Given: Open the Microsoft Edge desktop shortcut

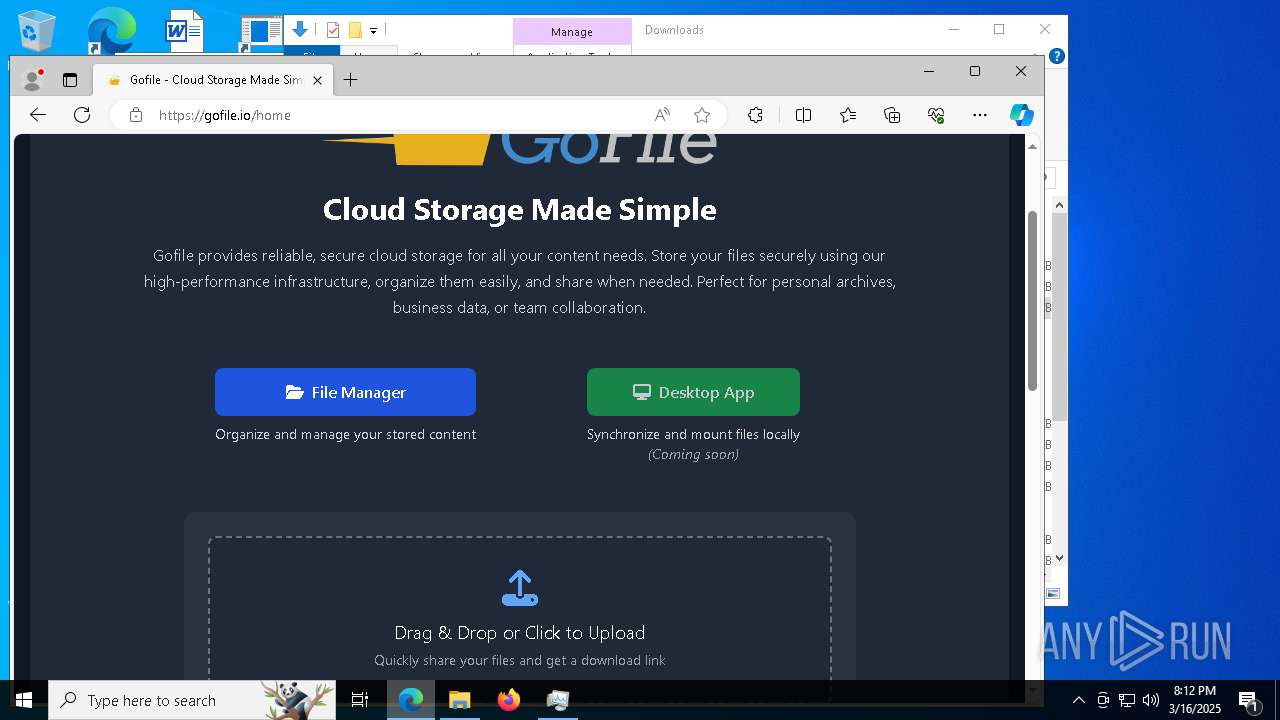Looking at the screenshot, I should [x=110, y=30].
